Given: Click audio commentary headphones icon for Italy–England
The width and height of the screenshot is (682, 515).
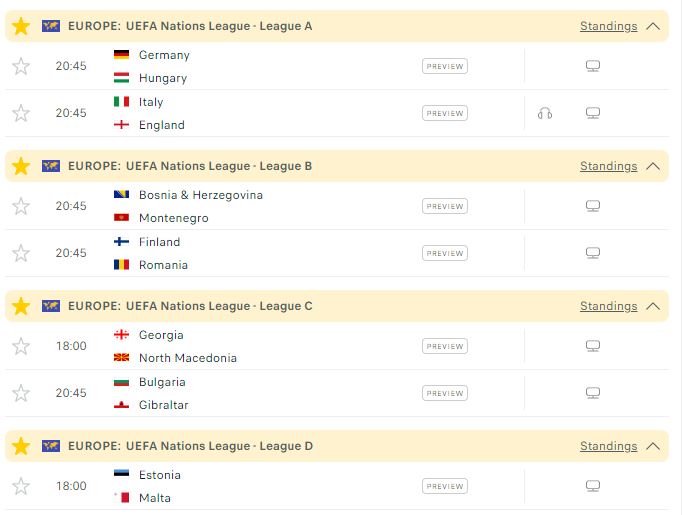Looking at the screenshot, I should pos(545,114).
